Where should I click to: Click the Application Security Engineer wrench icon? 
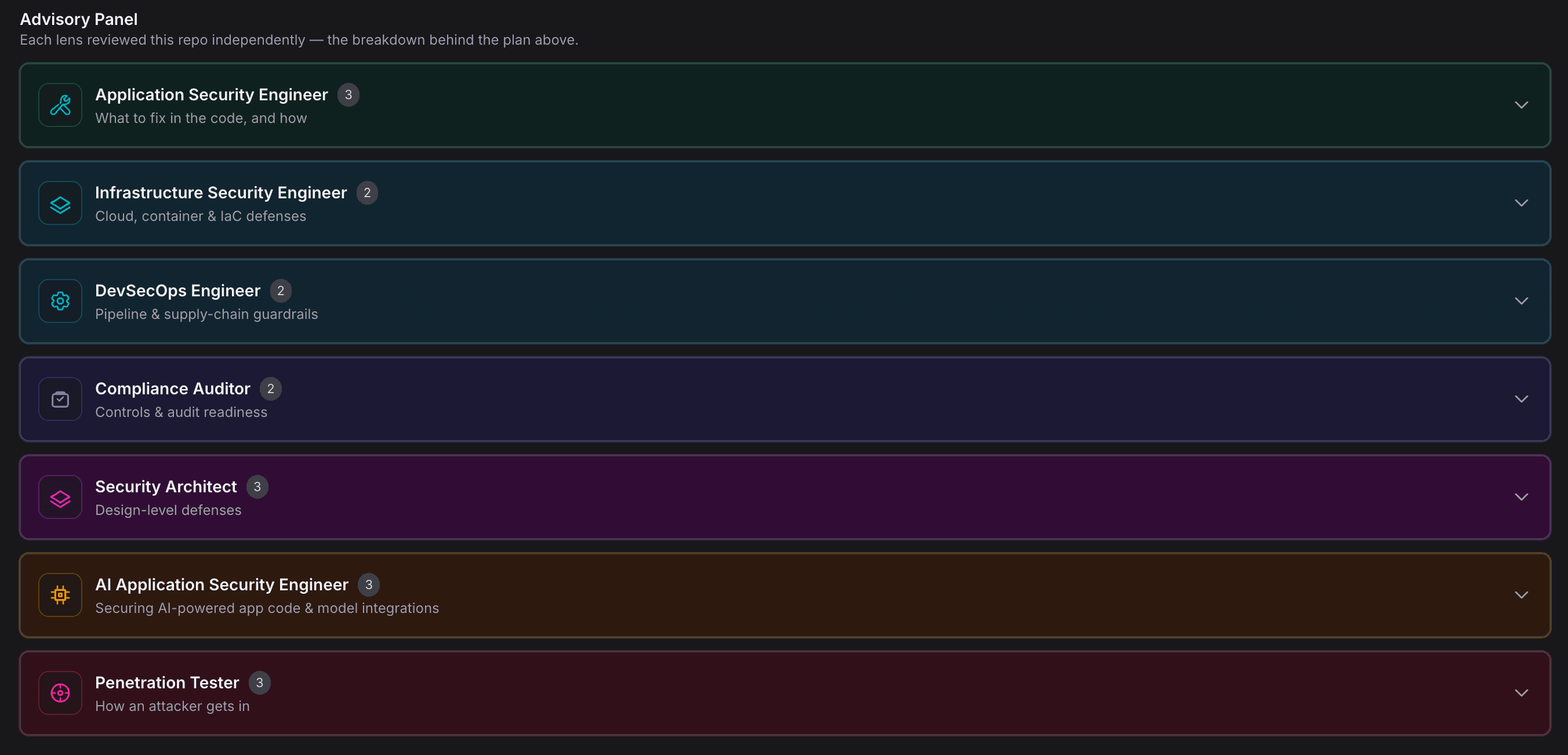pos(60,106)
